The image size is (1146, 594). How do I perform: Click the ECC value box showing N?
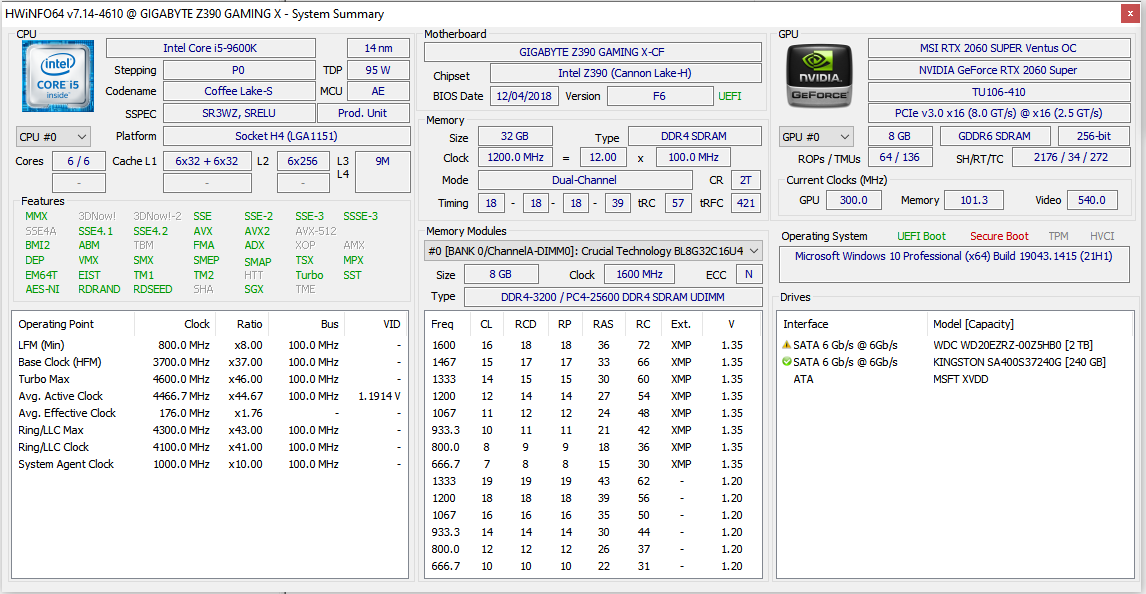pos(747,274)
